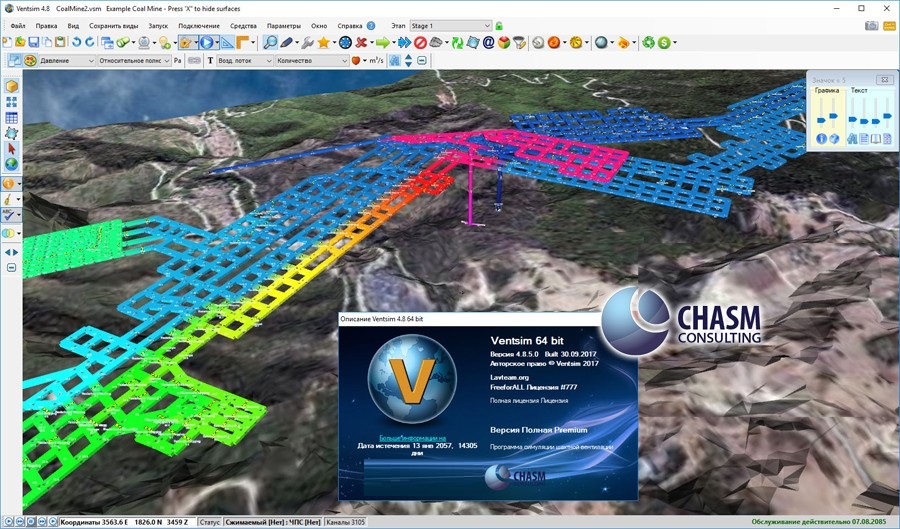
Task: Toggle the binoculars button in data toolbar
Action: click(394, 60)
